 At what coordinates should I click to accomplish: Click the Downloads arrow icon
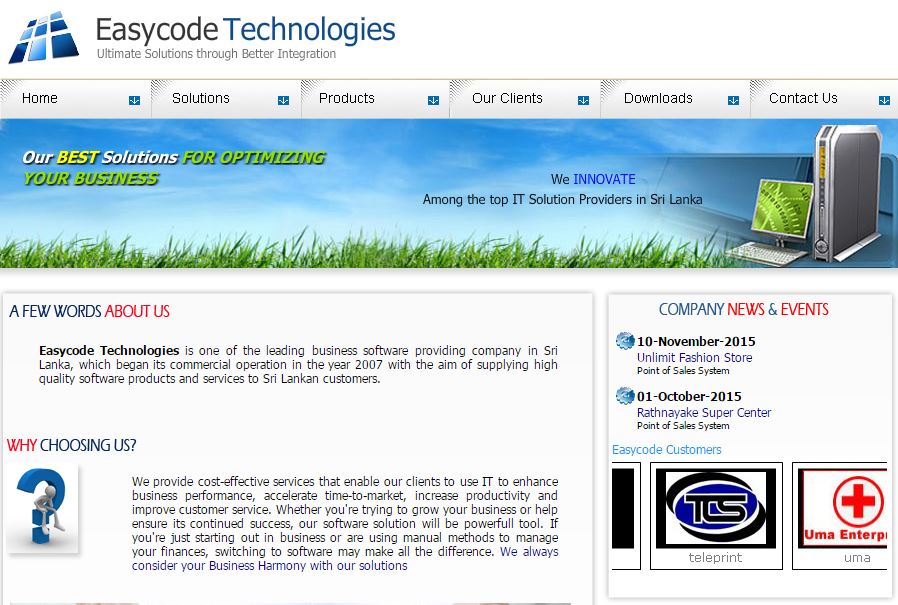coord(733,100)
